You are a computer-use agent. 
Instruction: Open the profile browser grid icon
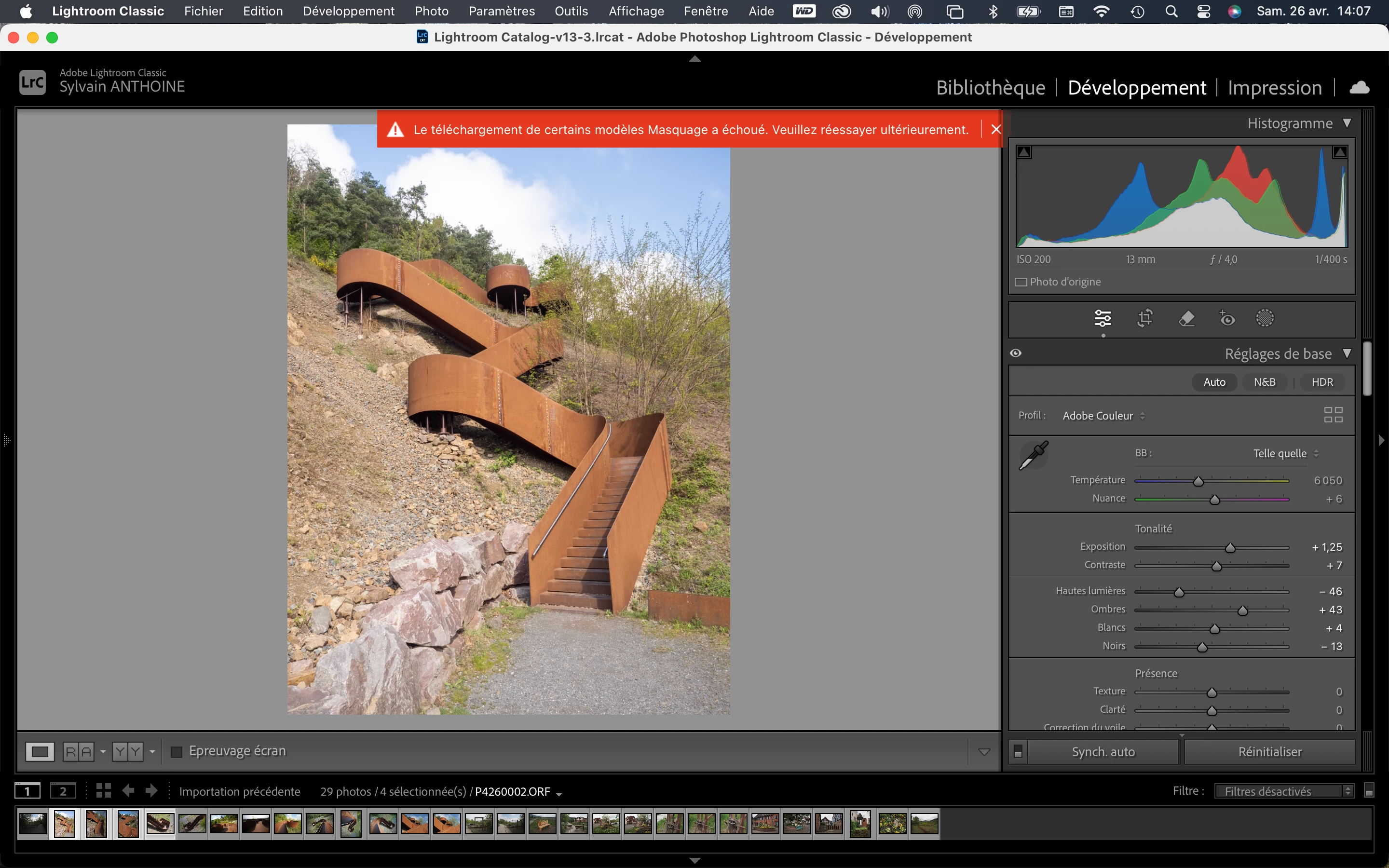[x=1333, y=415]
